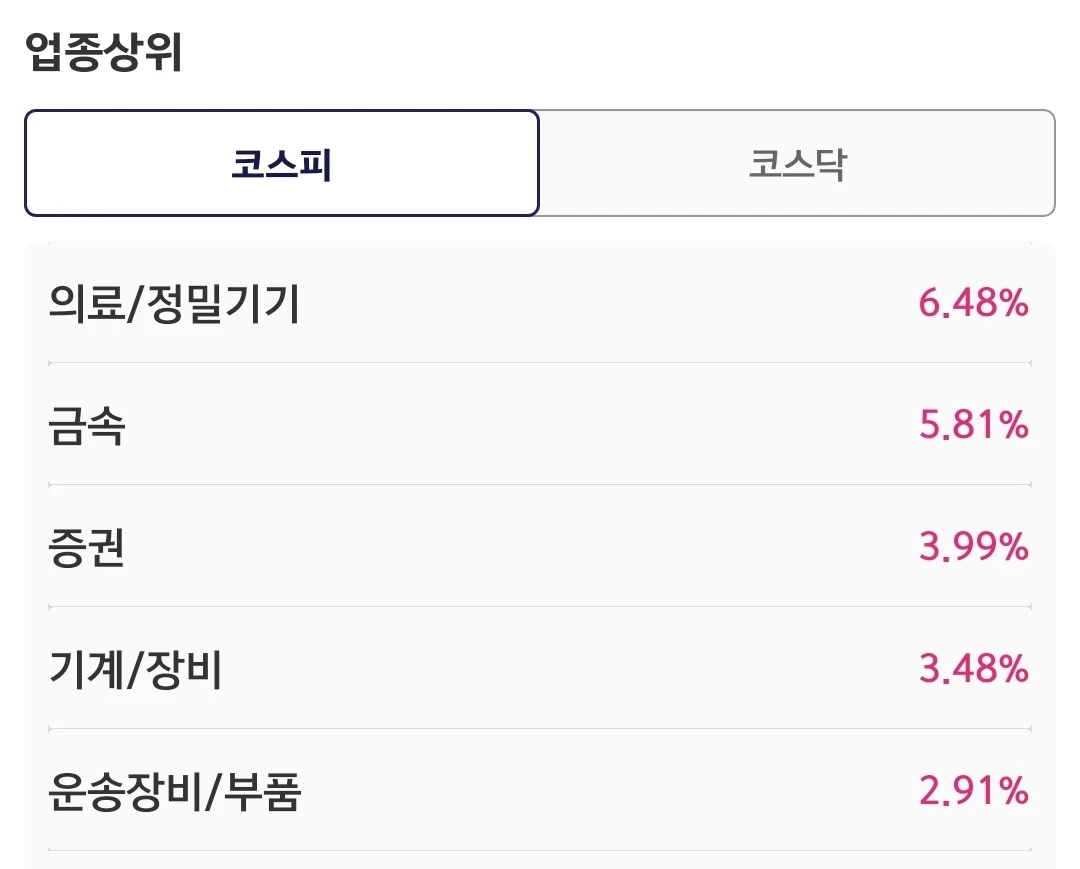Open the 기계/장비 sector row
1080x869 pixels.
point(539,669)
